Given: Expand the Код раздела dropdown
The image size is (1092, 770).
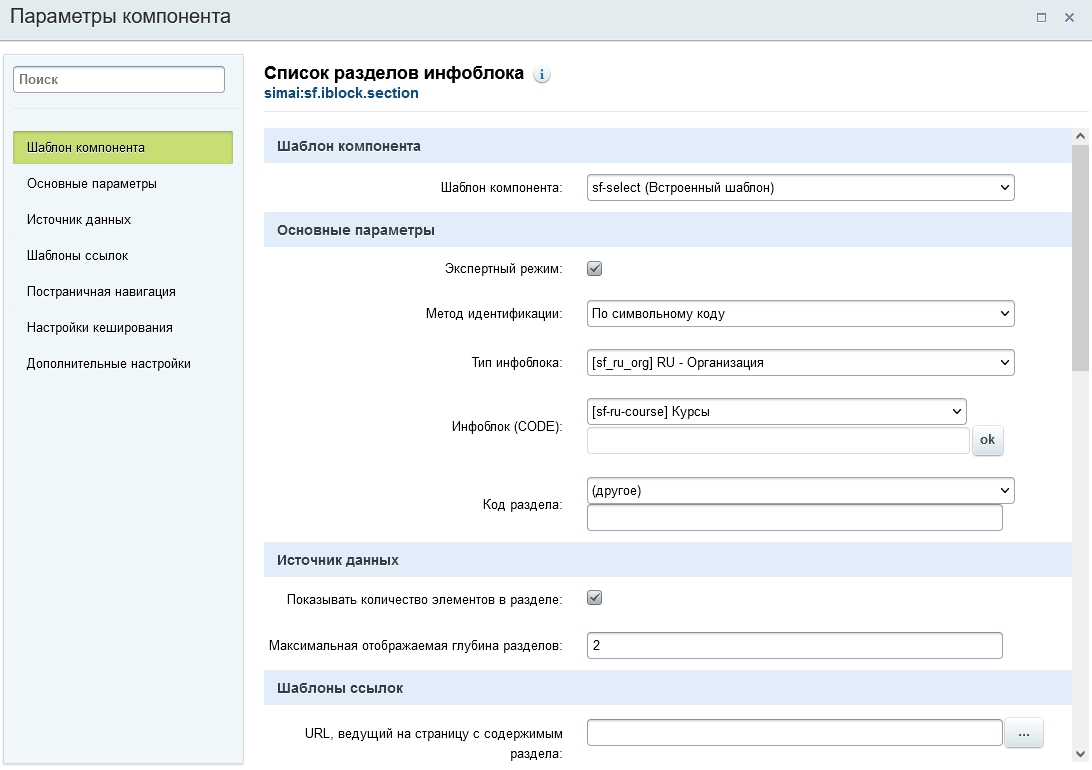Looking at the screenshot, I should pyautogui.click(x=800, y=490).
